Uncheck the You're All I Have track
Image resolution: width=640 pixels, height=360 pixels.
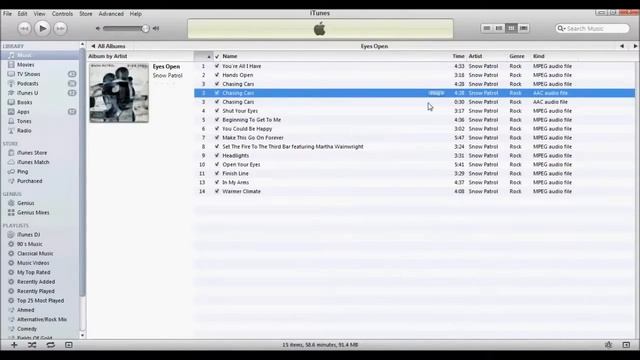(217, 66)
